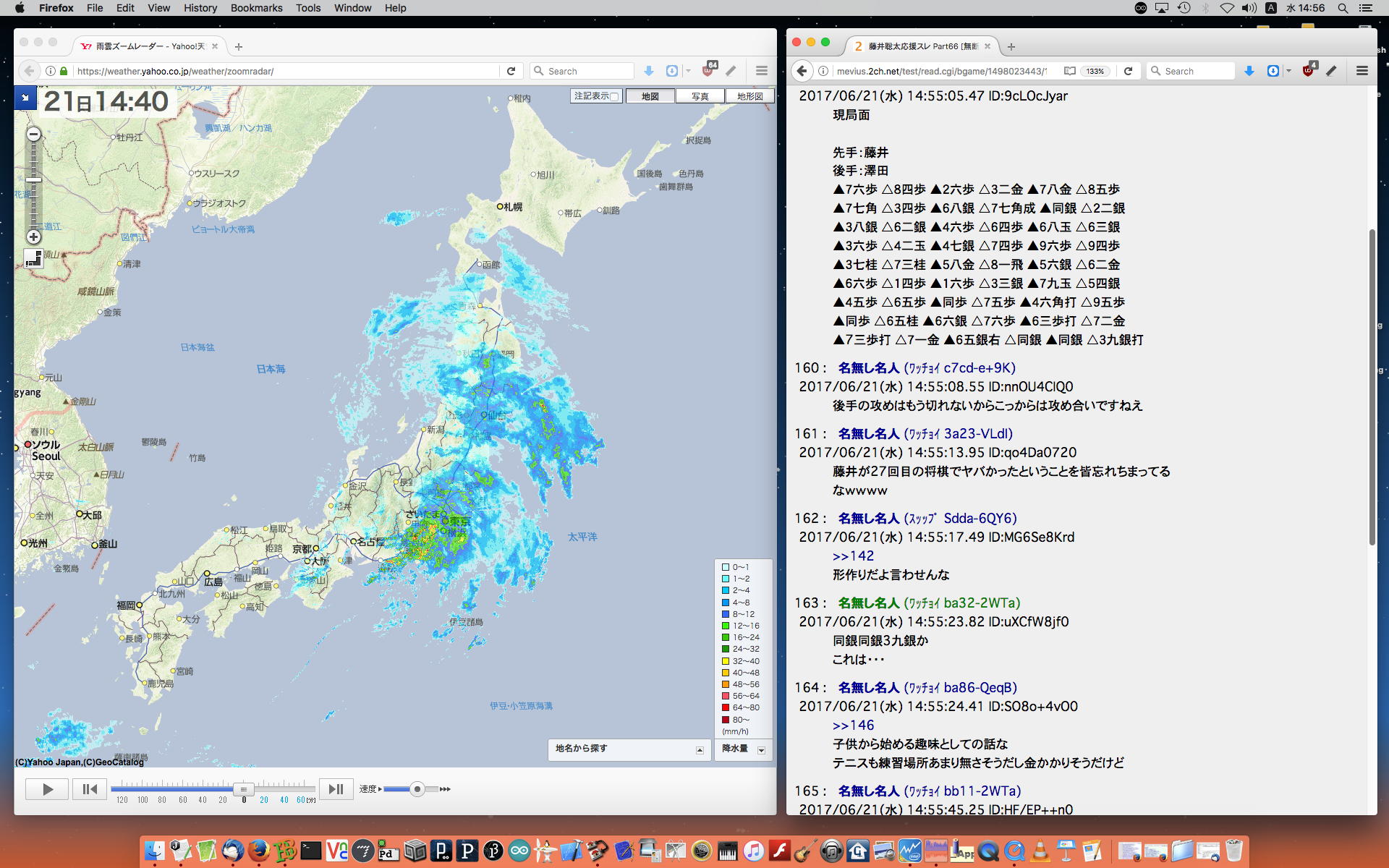Go back in the 2ch browser window
This screenshot has height=868, width=1389.
802,71
